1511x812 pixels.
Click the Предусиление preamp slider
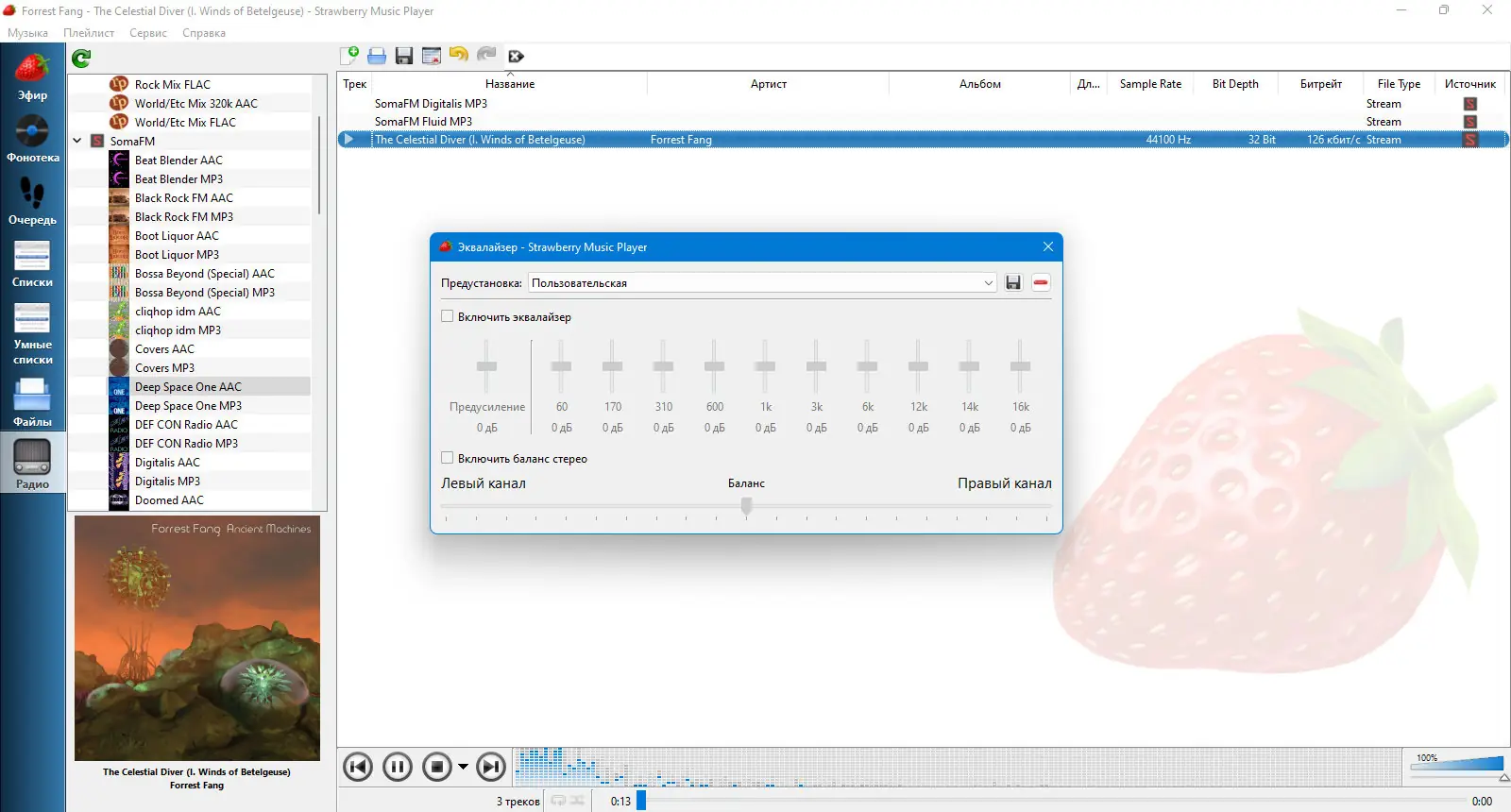click(x=486, y=366)
